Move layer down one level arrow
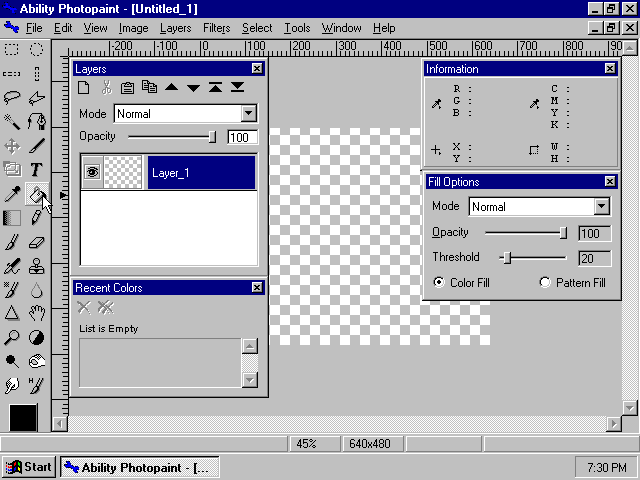 (193, 87)
